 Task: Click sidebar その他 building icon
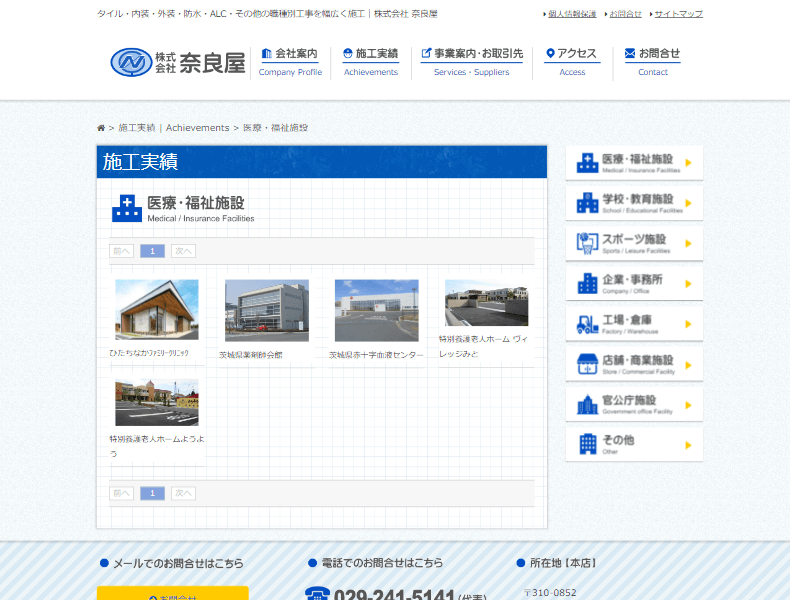tap(587, 444)
